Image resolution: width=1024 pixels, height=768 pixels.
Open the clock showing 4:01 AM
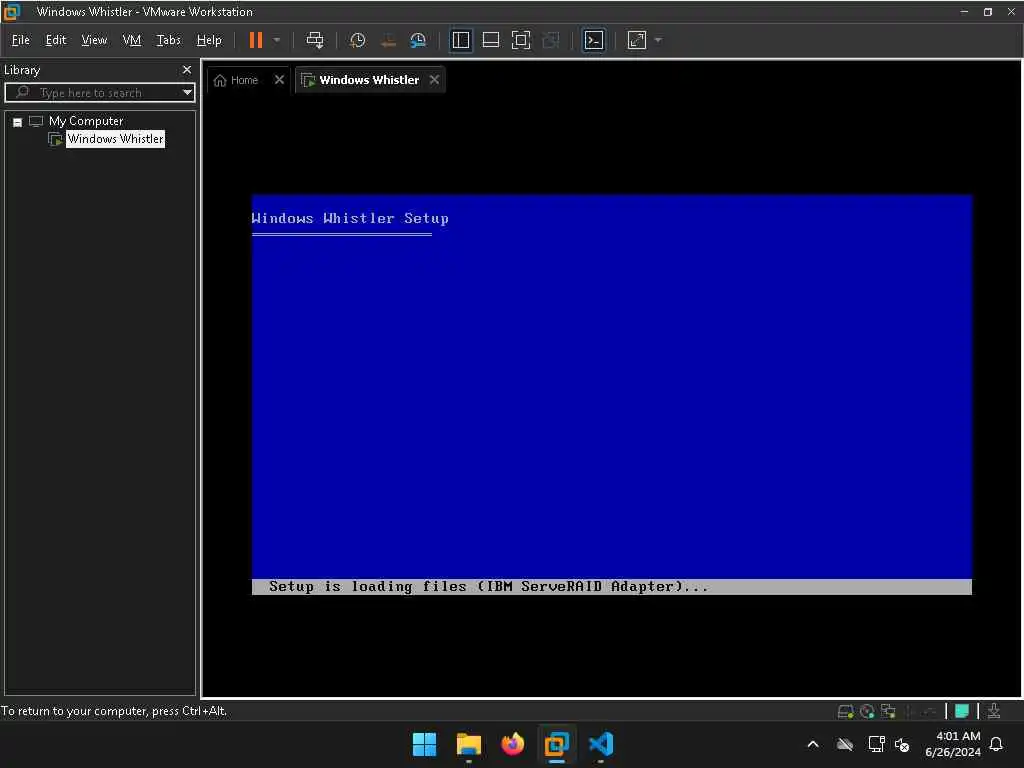pyautogui.click(x=953, y=744)
